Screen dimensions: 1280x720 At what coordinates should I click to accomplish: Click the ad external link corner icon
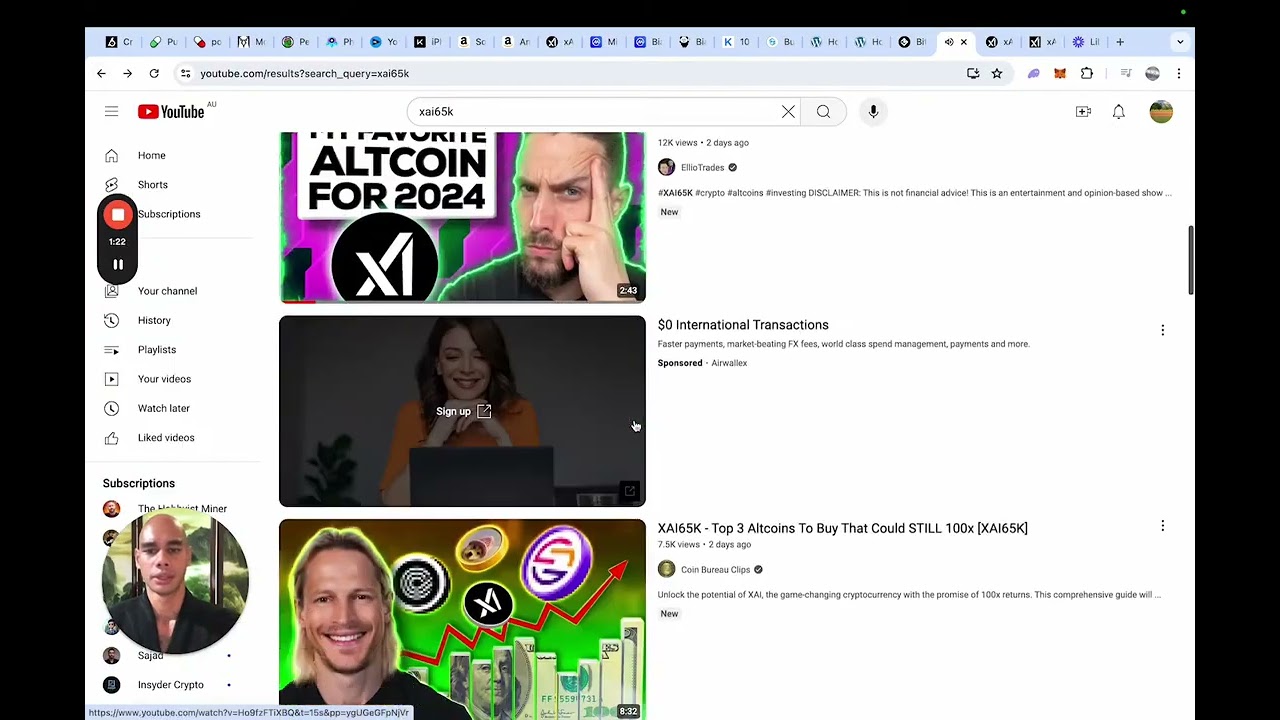pyautogui.click(x=630, y=491)
